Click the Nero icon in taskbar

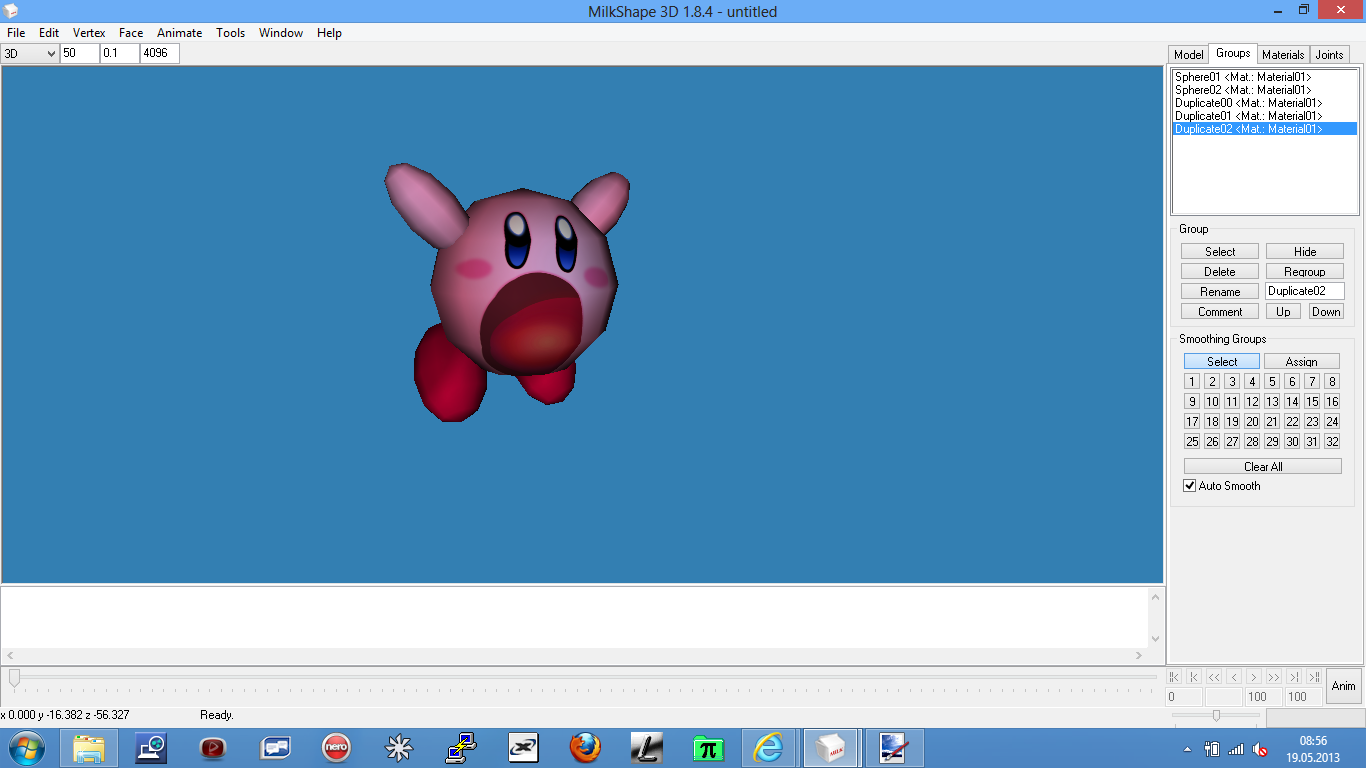pos(336,747)
